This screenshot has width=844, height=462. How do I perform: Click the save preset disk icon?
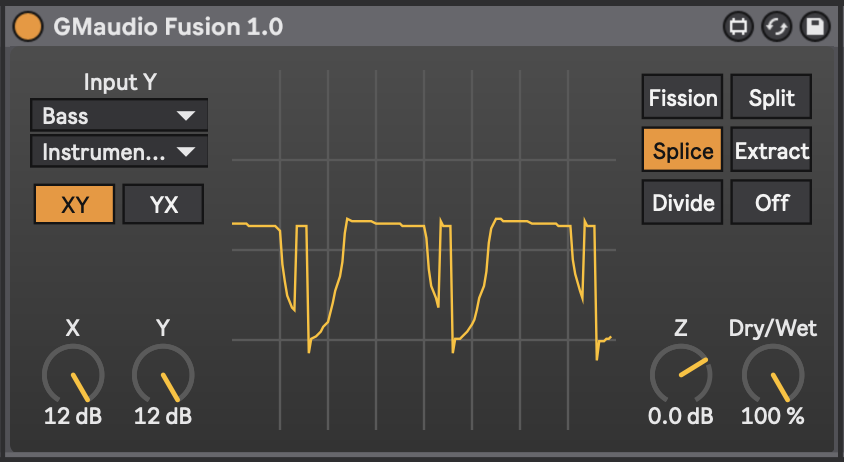coord(815,27)
